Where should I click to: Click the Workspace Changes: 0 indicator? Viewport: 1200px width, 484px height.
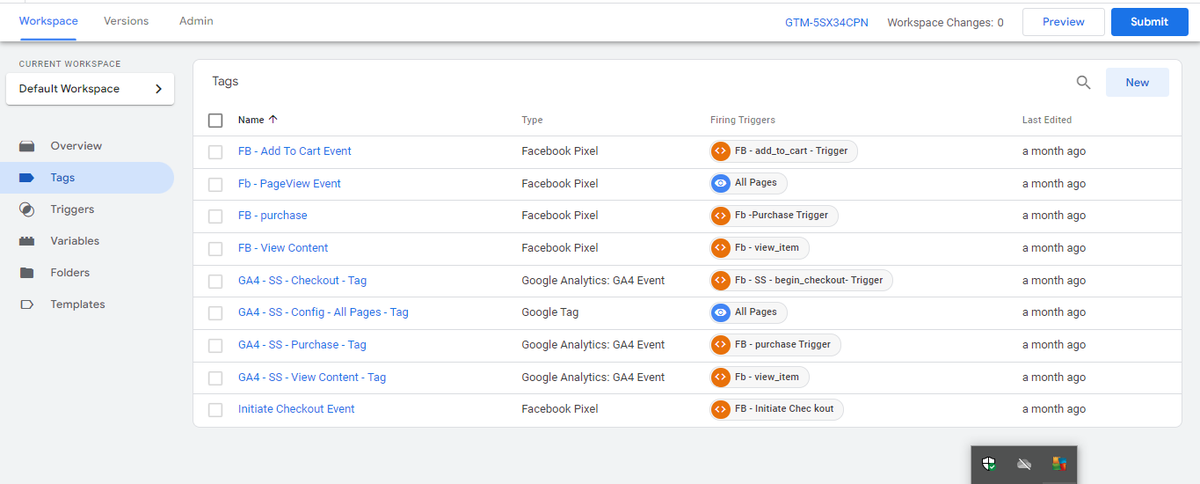945,22
